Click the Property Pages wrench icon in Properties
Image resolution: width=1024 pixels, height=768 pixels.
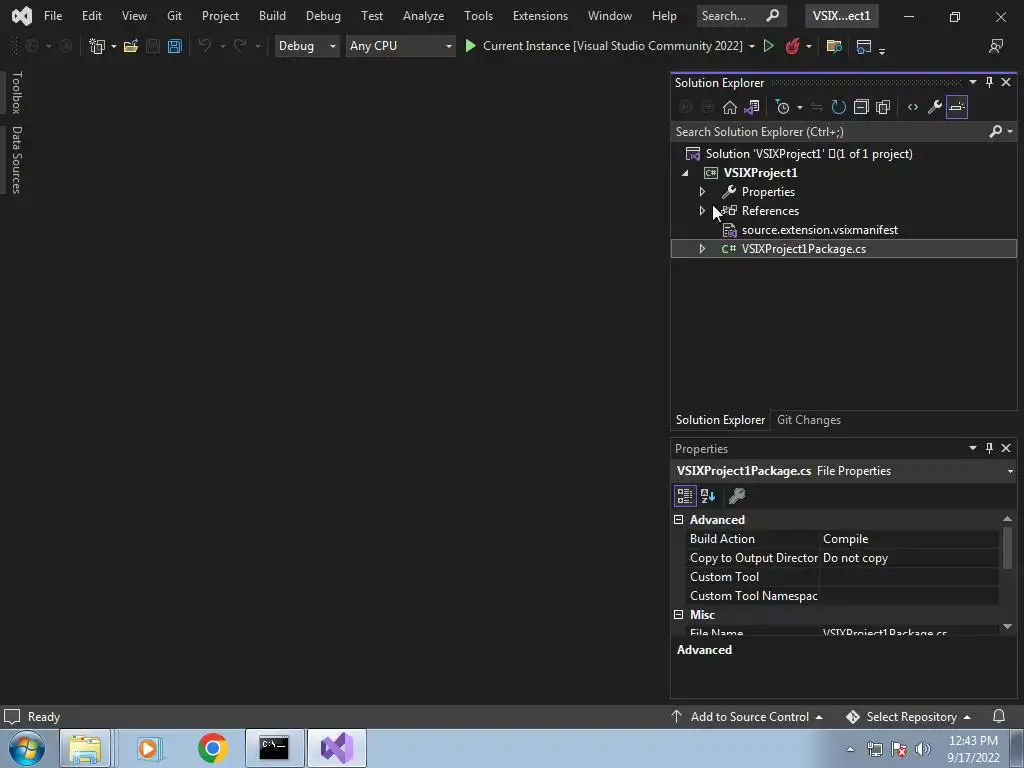tap(737, 496)
